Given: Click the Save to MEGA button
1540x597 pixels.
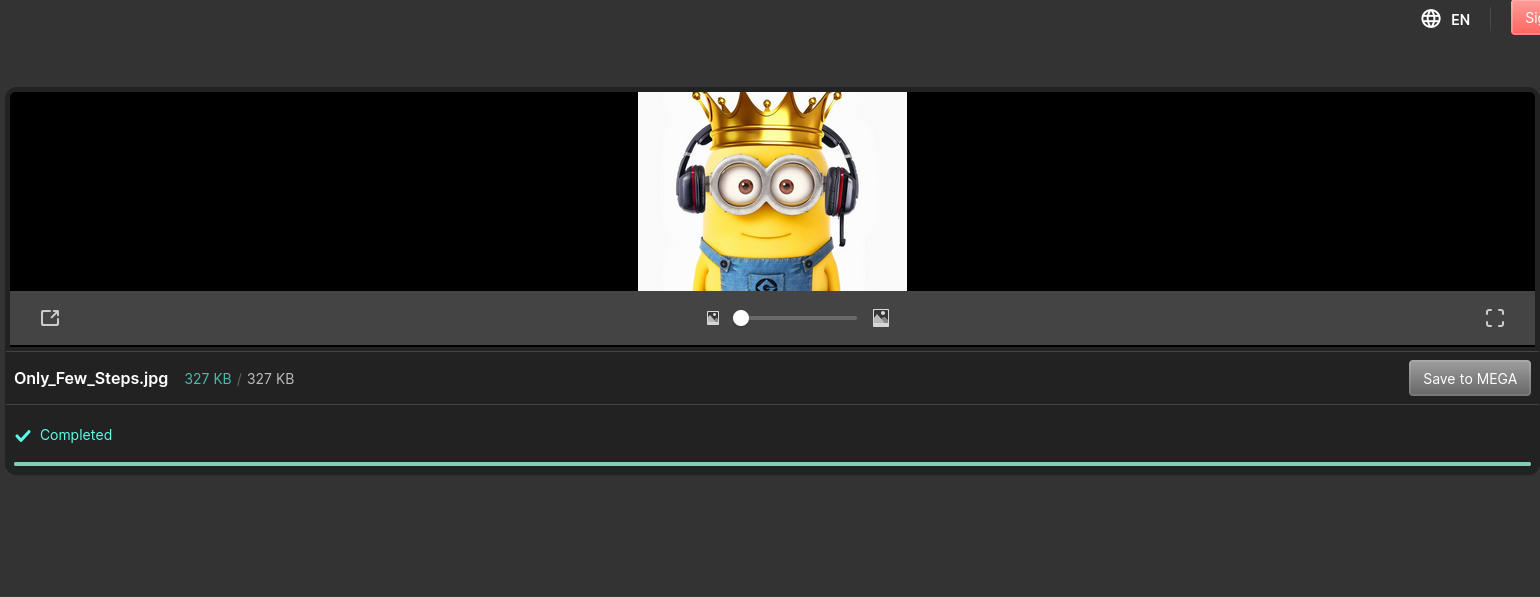Looking at the screenshot, I should [x=1470, y=378].
